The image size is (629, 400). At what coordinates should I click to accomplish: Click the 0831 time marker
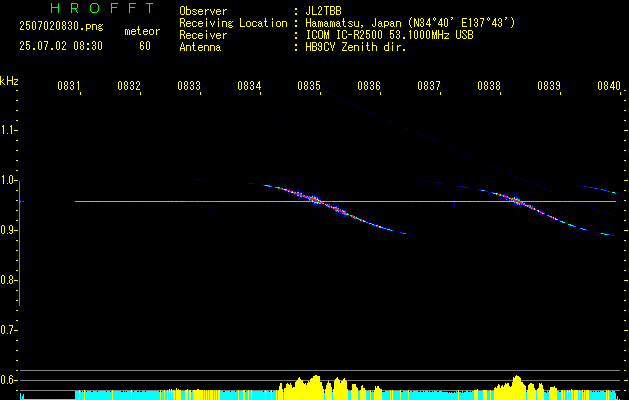pyautogui.click(x=68, y=86)
